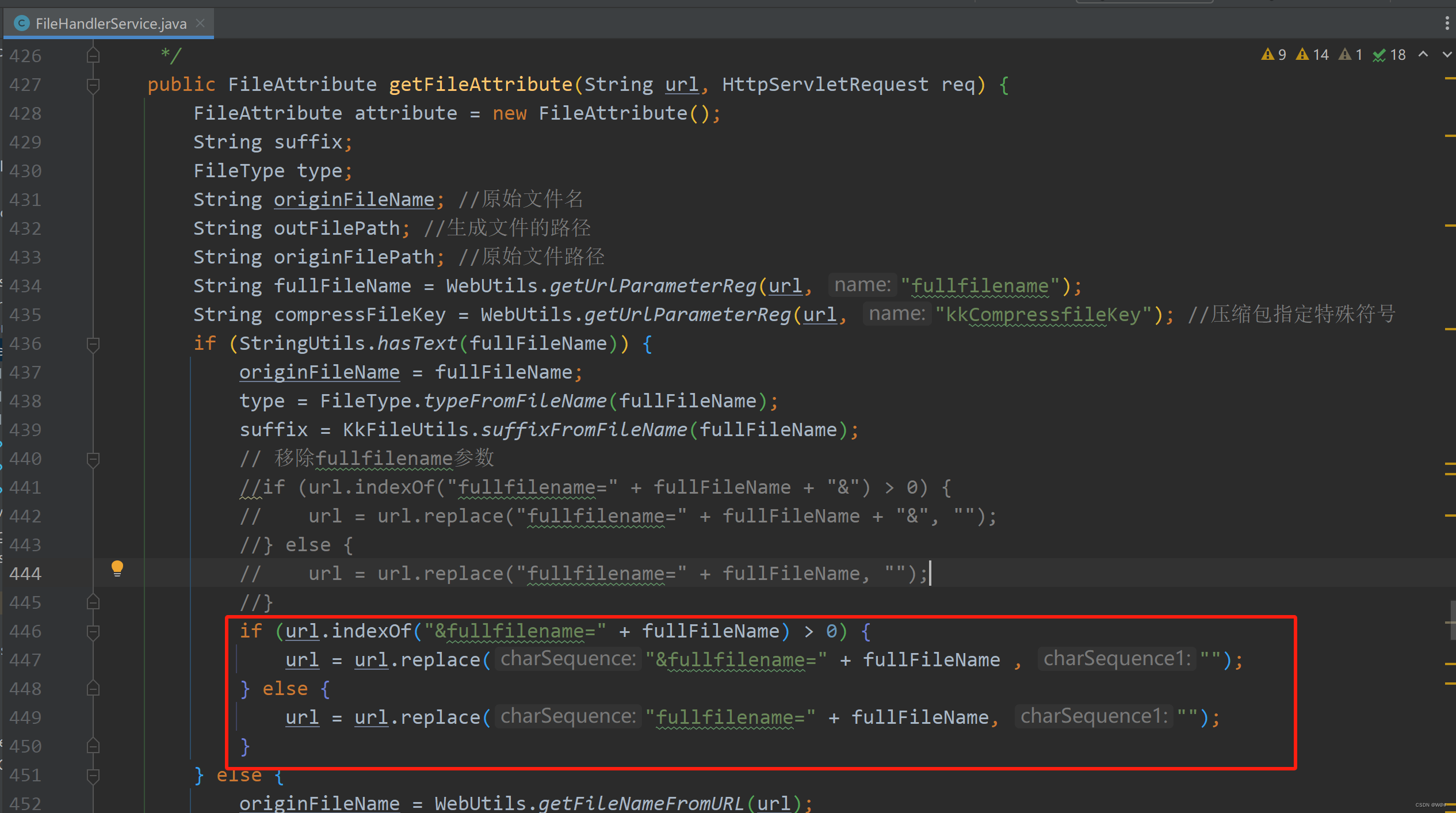Close the FileHandlerService.java tab
1456x813 pixels.
(200, 23)
